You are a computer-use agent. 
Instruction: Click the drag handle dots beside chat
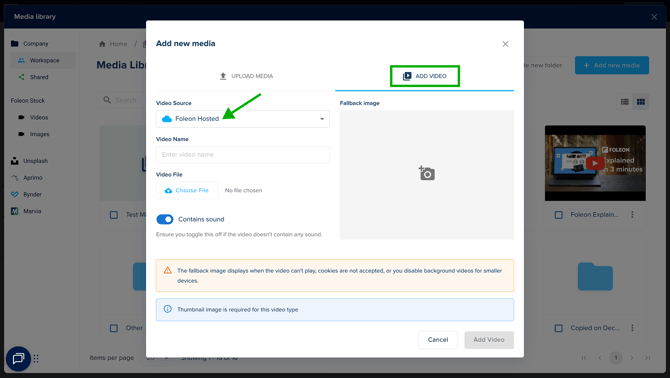36,359
